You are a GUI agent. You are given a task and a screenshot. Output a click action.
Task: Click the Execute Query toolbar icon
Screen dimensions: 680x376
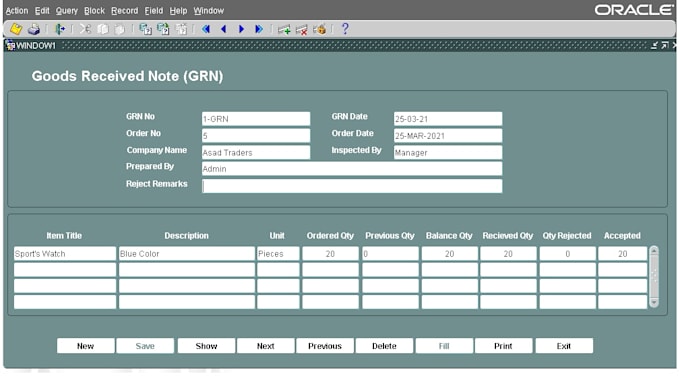pyautogui.click(x=163, y=29)
